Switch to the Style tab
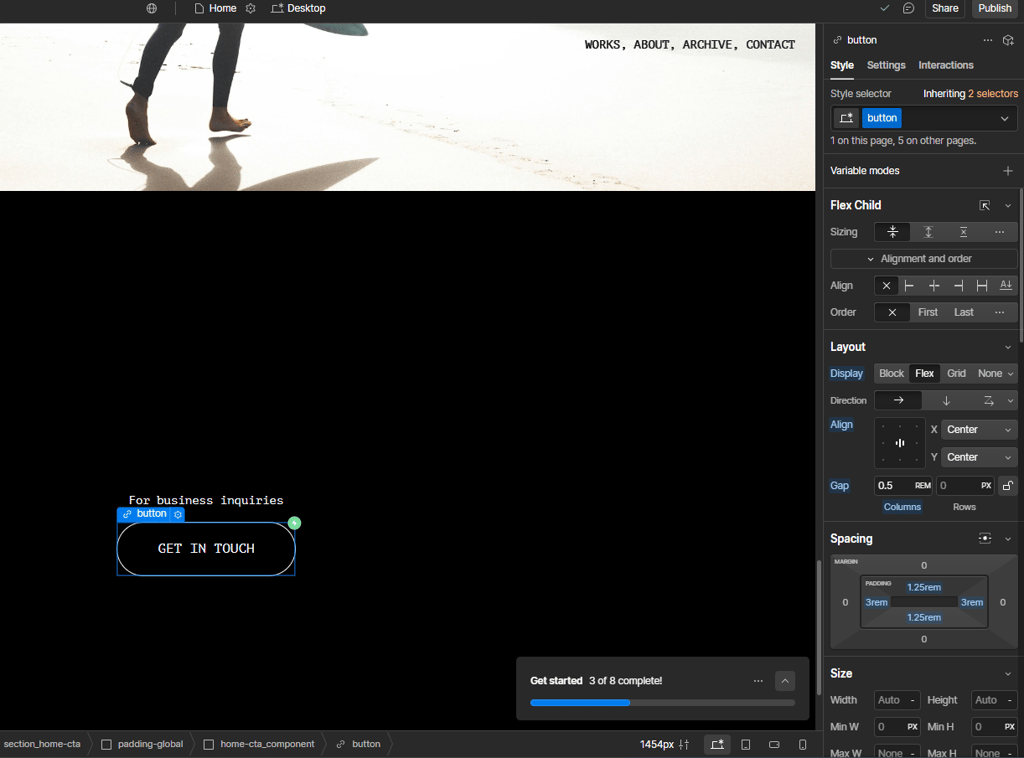The width and height of the screenshot is (1024, 758). 842,65
